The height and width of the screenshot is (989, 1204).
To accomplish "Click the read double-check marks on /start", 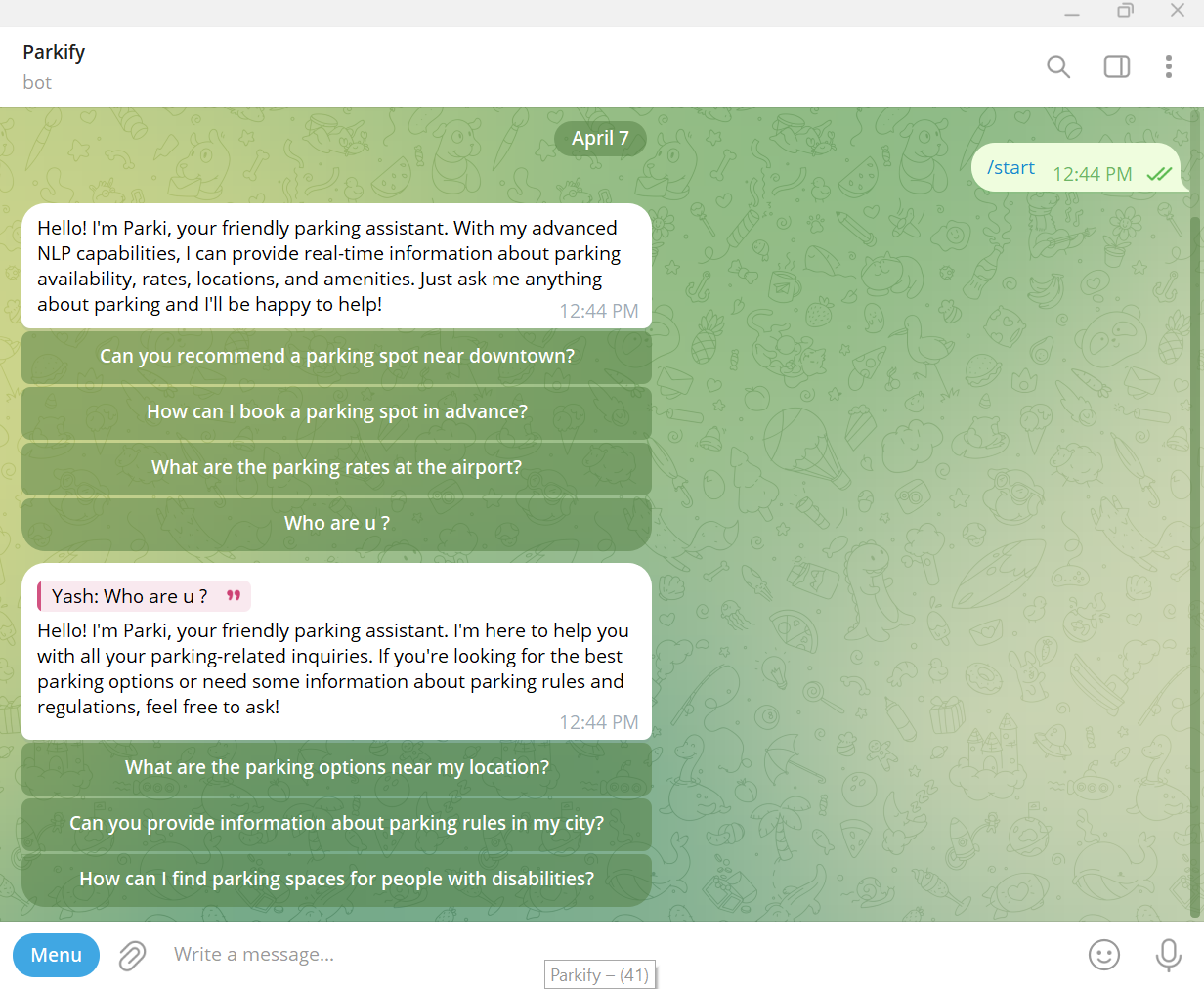I will pyautogui.click(x=1159, y=175).
